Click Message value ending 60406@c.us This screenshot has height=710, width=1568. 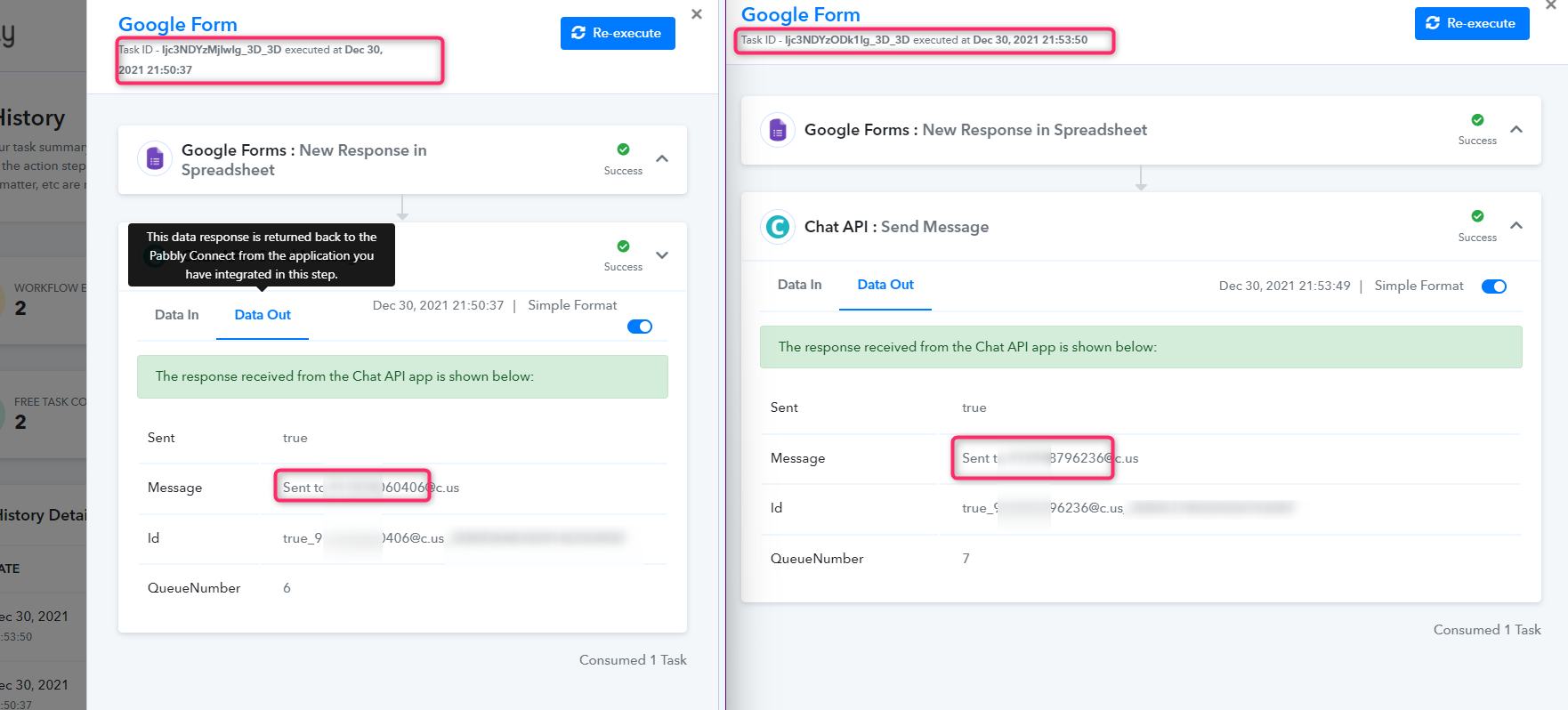tap(371, 488)
